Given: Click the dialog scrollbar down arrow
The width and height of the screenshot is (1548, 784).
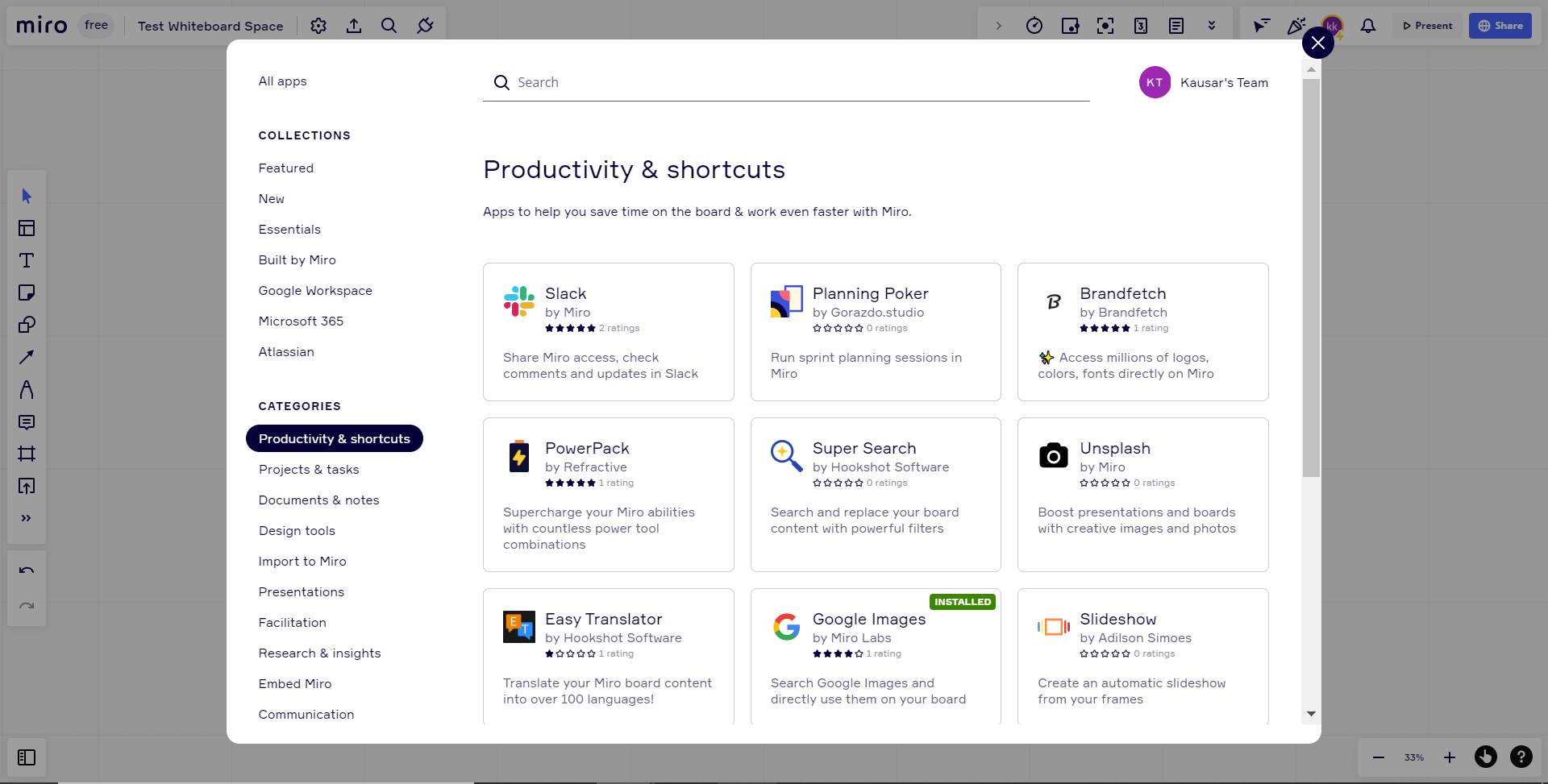Looking at the screenshot, I should pos(1311,714).
